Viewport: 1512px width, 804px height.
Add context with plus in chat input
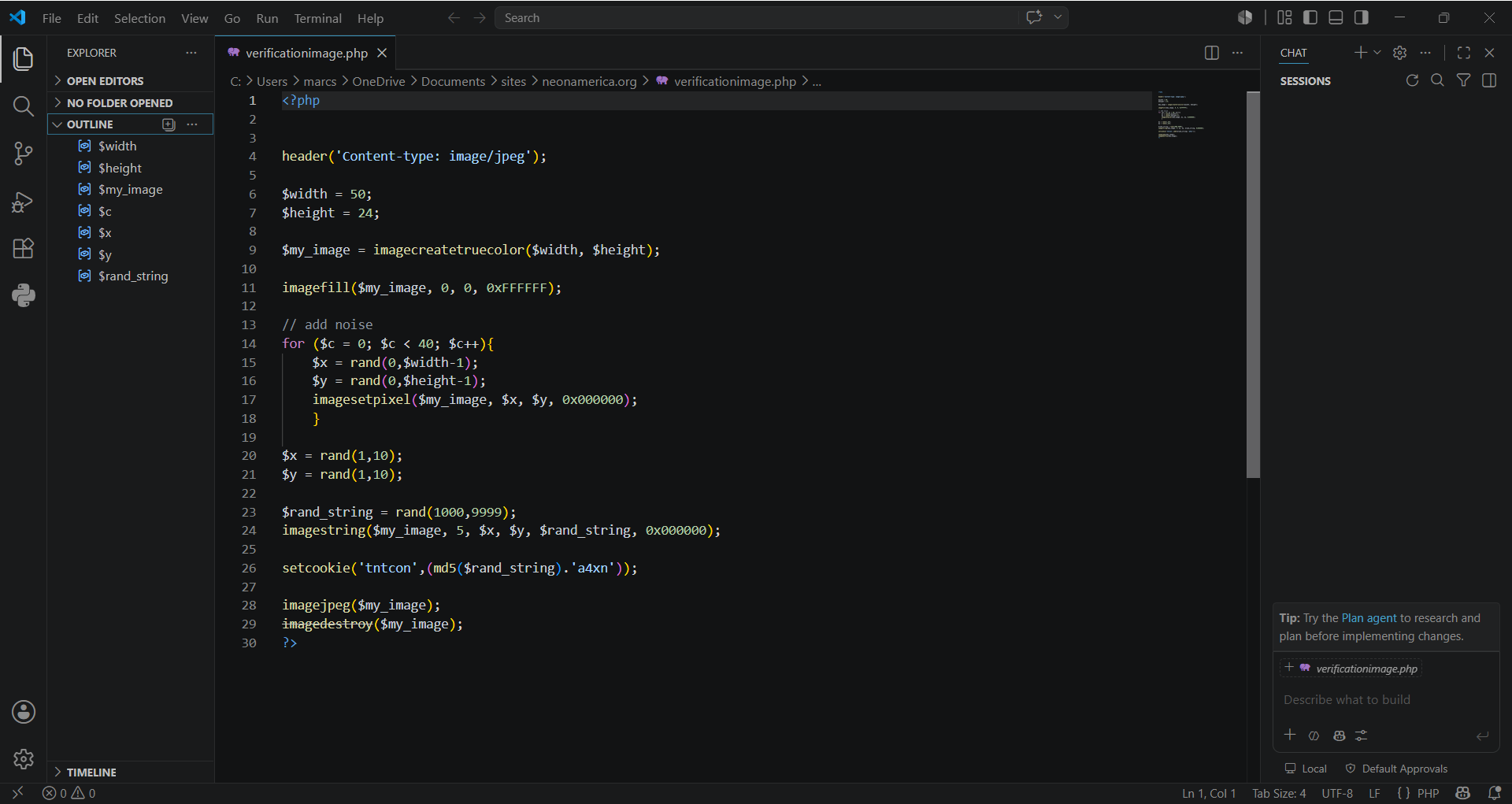1290,735
